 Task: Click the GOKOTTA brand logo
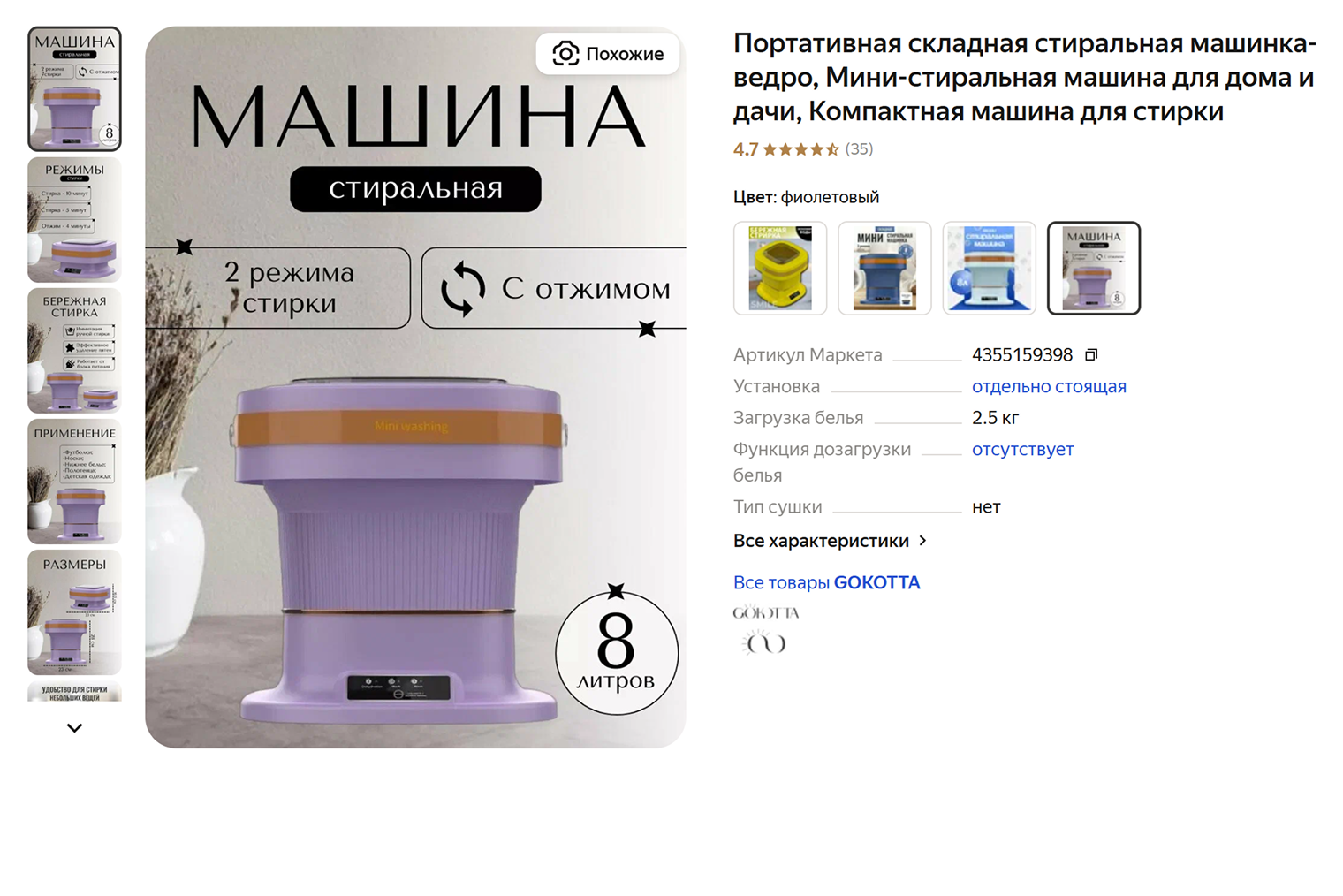766,630
